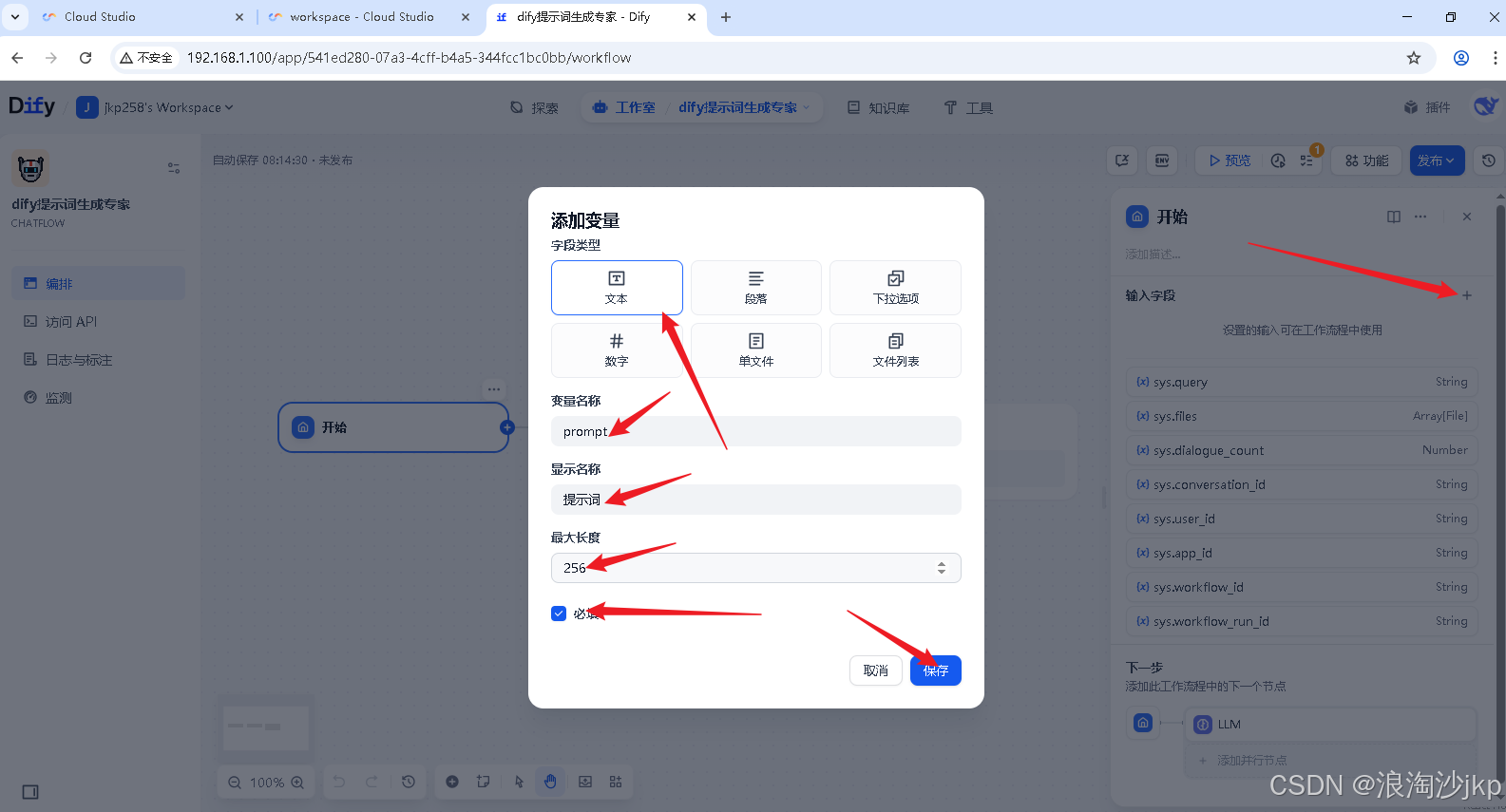Select the 段落 paragraph field type

[x=756, y=288]
